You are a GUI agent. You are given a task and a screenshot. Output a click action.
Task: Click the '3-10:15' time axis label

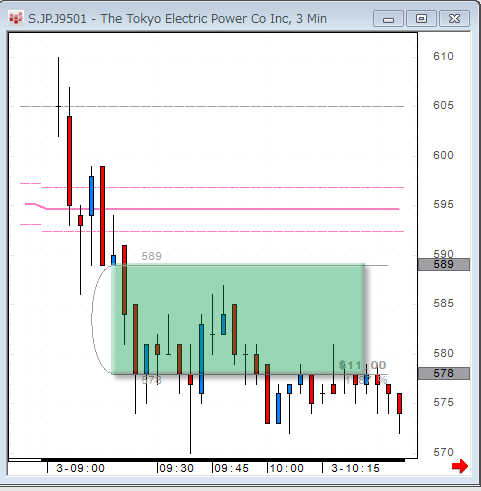point(355,468)
